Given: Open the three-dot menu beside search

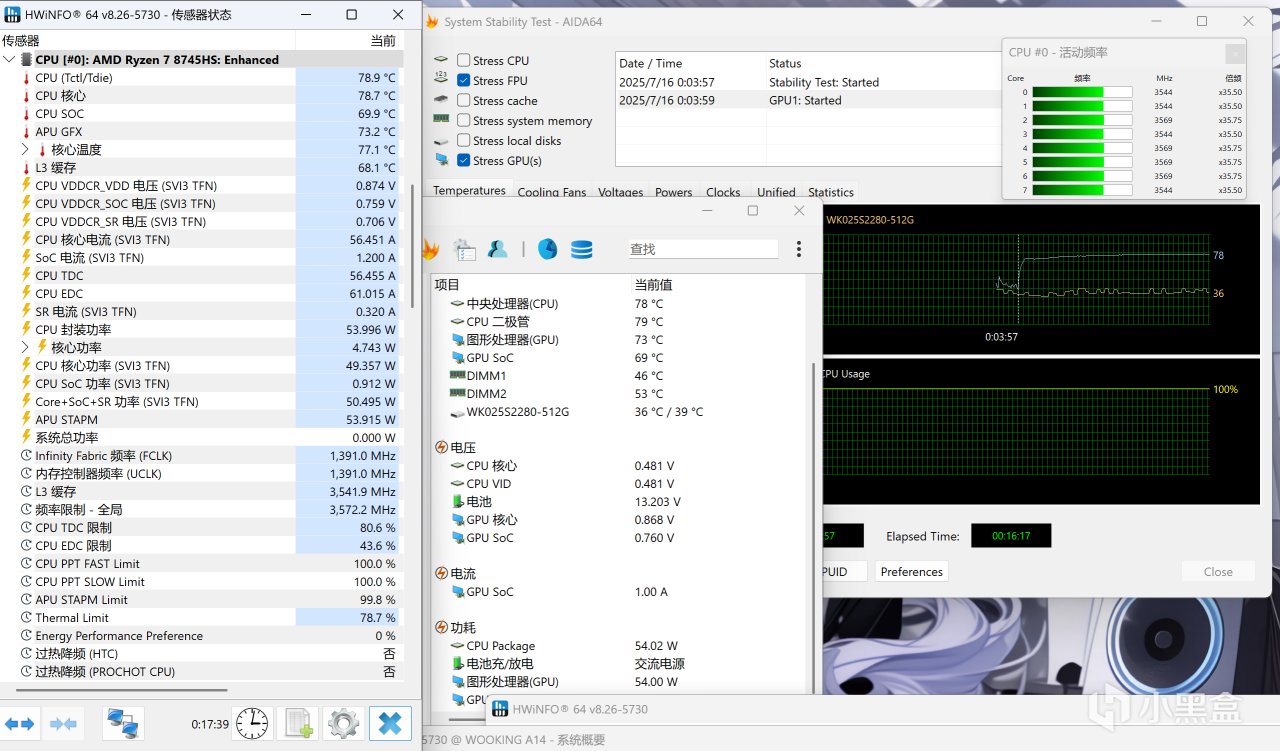Looking at the screenshot, I should 798,249.
